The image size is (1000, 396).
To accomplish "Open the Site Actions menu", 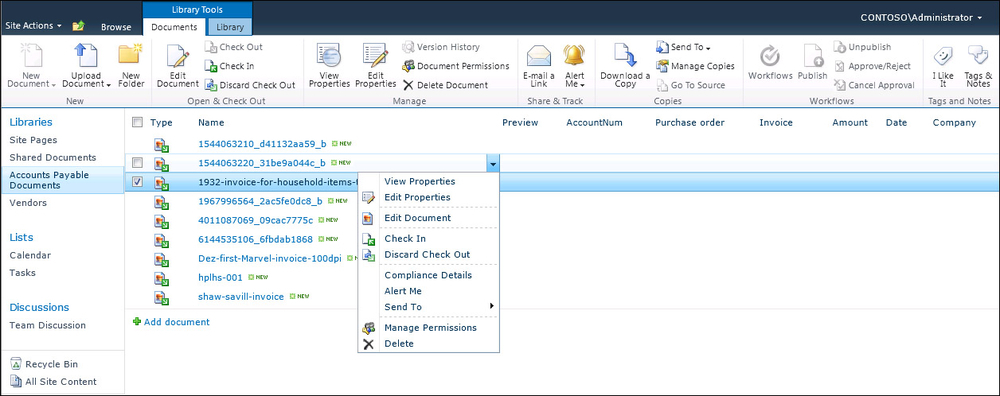I will [33, 26].
